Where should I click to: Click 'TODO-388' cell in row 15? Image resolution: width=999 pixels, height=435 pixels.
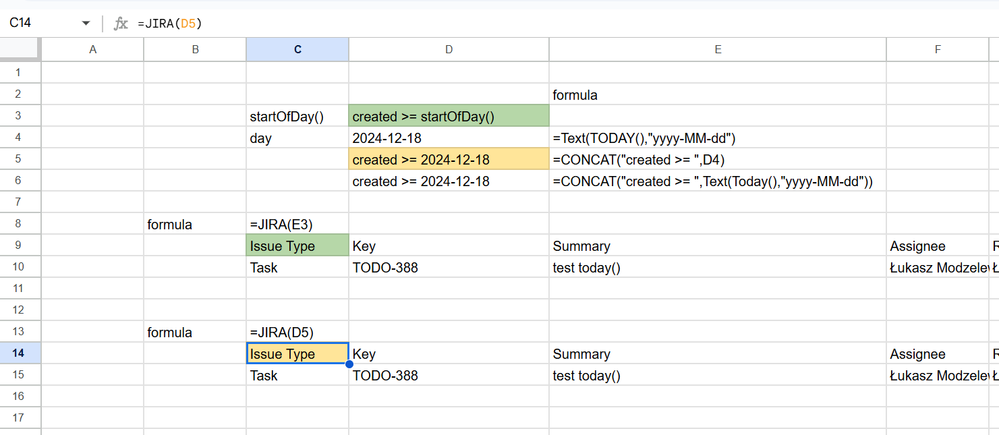pyautogui.click(x=449, y=375)
